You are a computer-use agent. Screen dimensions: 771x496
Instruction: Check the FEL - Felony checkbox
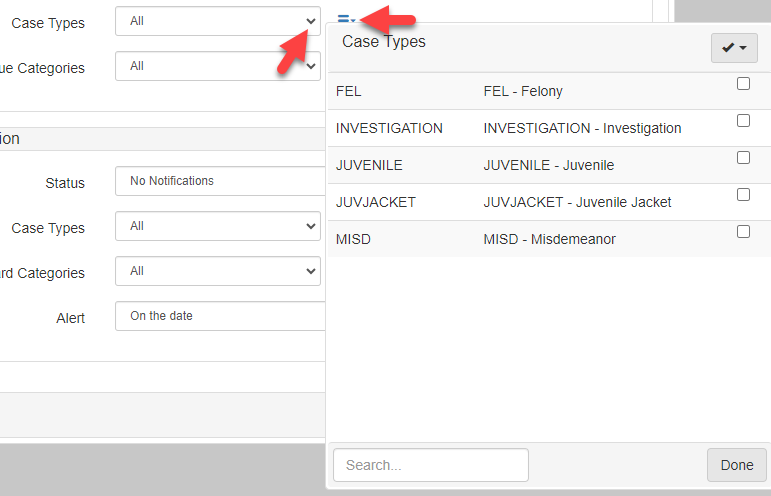[743, 84]
